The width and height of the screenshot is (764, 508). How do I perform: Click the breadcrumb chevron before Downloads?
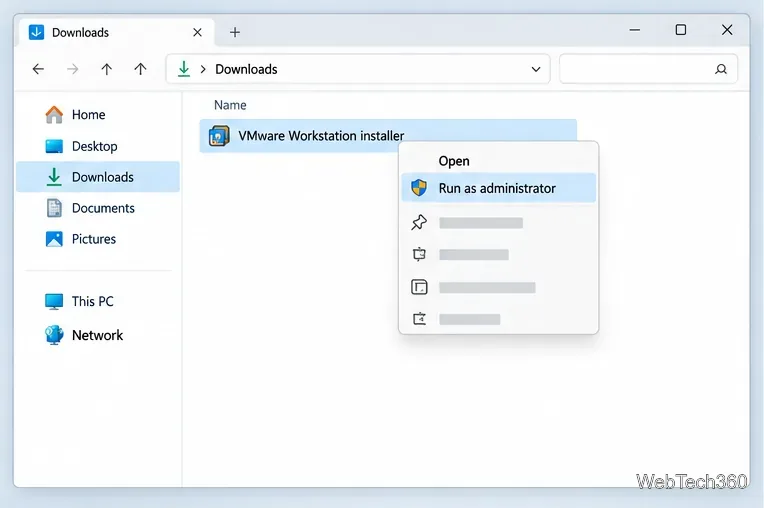tap(203, 69)
